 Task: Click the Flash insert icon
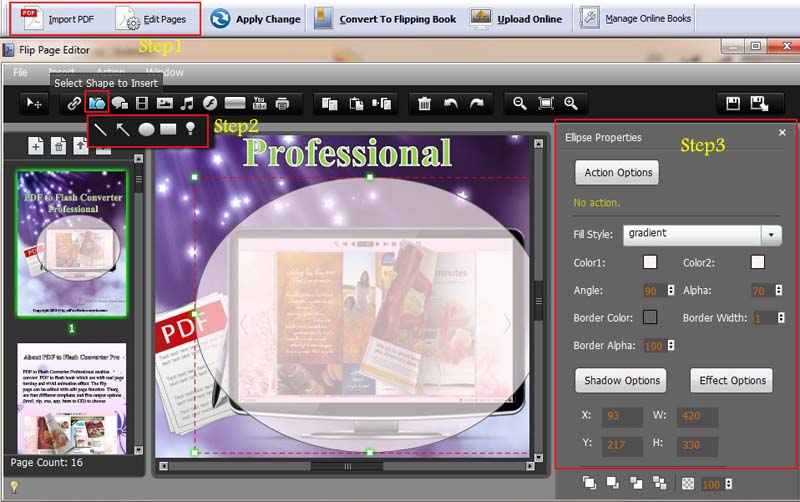click(x=210, y=104)
